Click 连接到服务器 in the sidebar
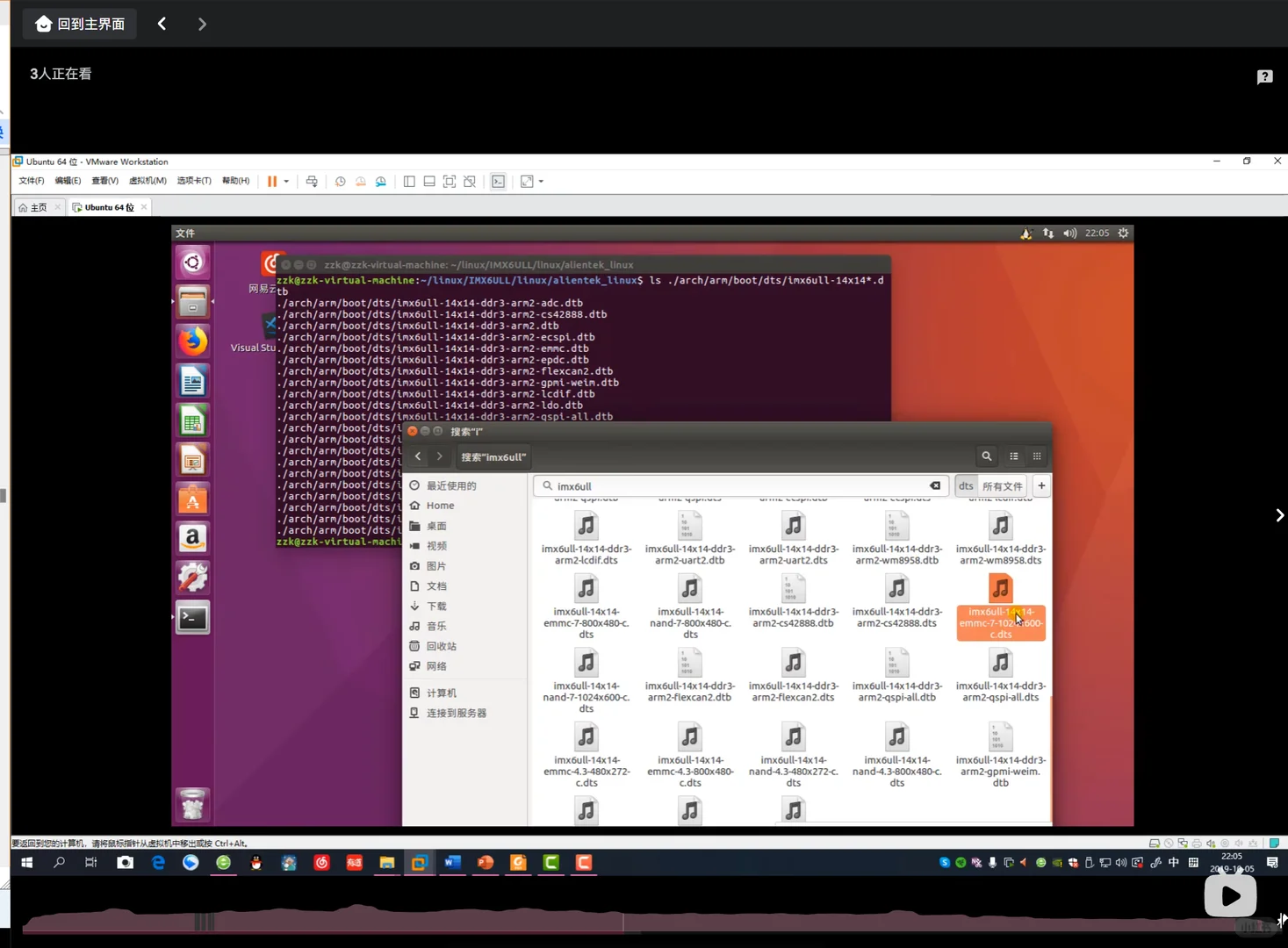 tap(457, 712)
